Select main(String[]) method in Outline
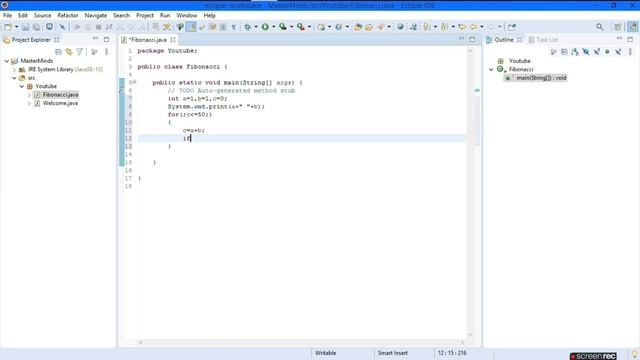This screenshot has height=360, width=640. coord(541,78)
